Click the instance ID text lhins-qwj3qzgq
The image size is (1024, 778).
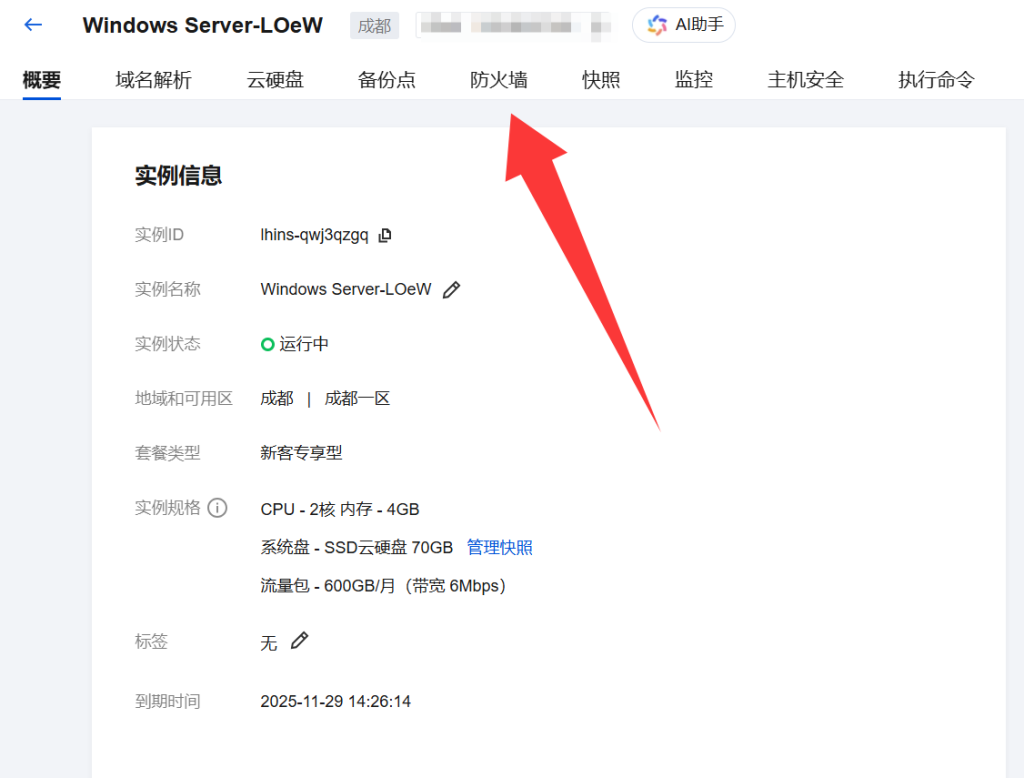pos(314,235)
